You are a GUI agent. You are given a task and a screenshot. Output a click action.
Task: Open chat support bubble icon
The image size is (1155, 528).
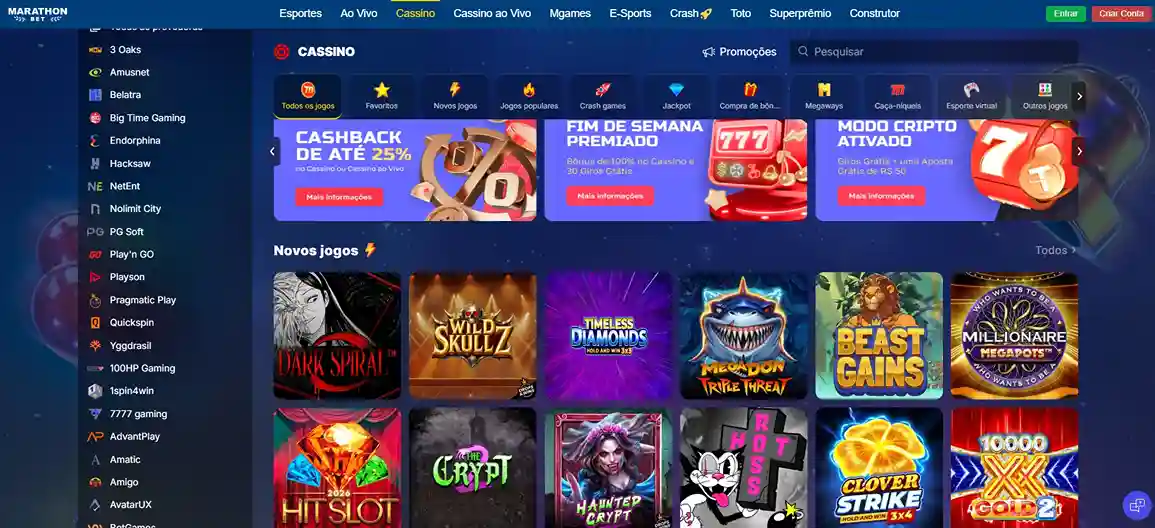pos(1135,504)
